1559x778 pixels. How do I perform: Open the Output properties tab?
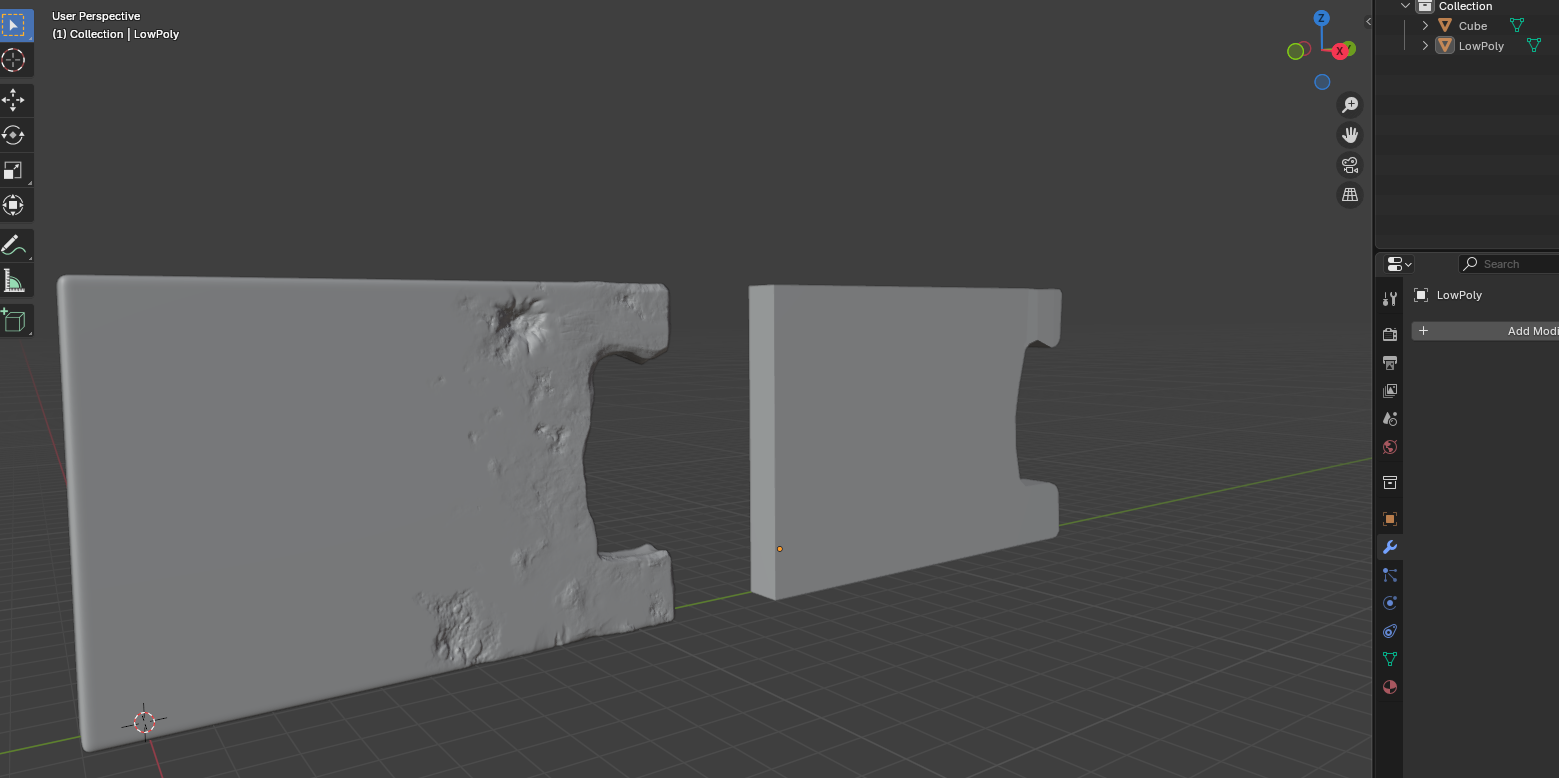[x=1389, y=362]
